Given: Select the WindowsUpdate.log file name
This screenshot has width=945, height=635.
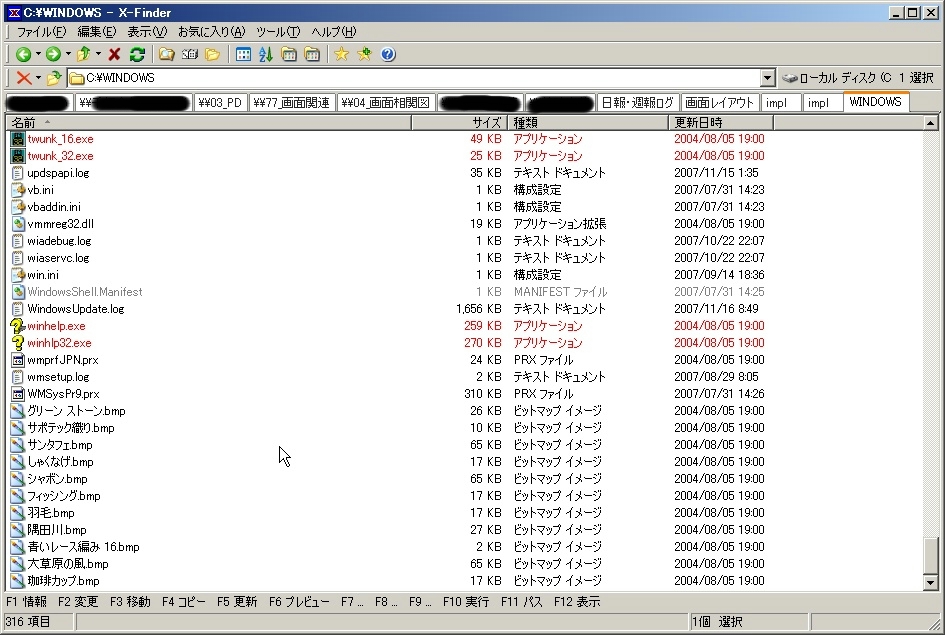Looking at the screenshot, I should pos(76,309).
